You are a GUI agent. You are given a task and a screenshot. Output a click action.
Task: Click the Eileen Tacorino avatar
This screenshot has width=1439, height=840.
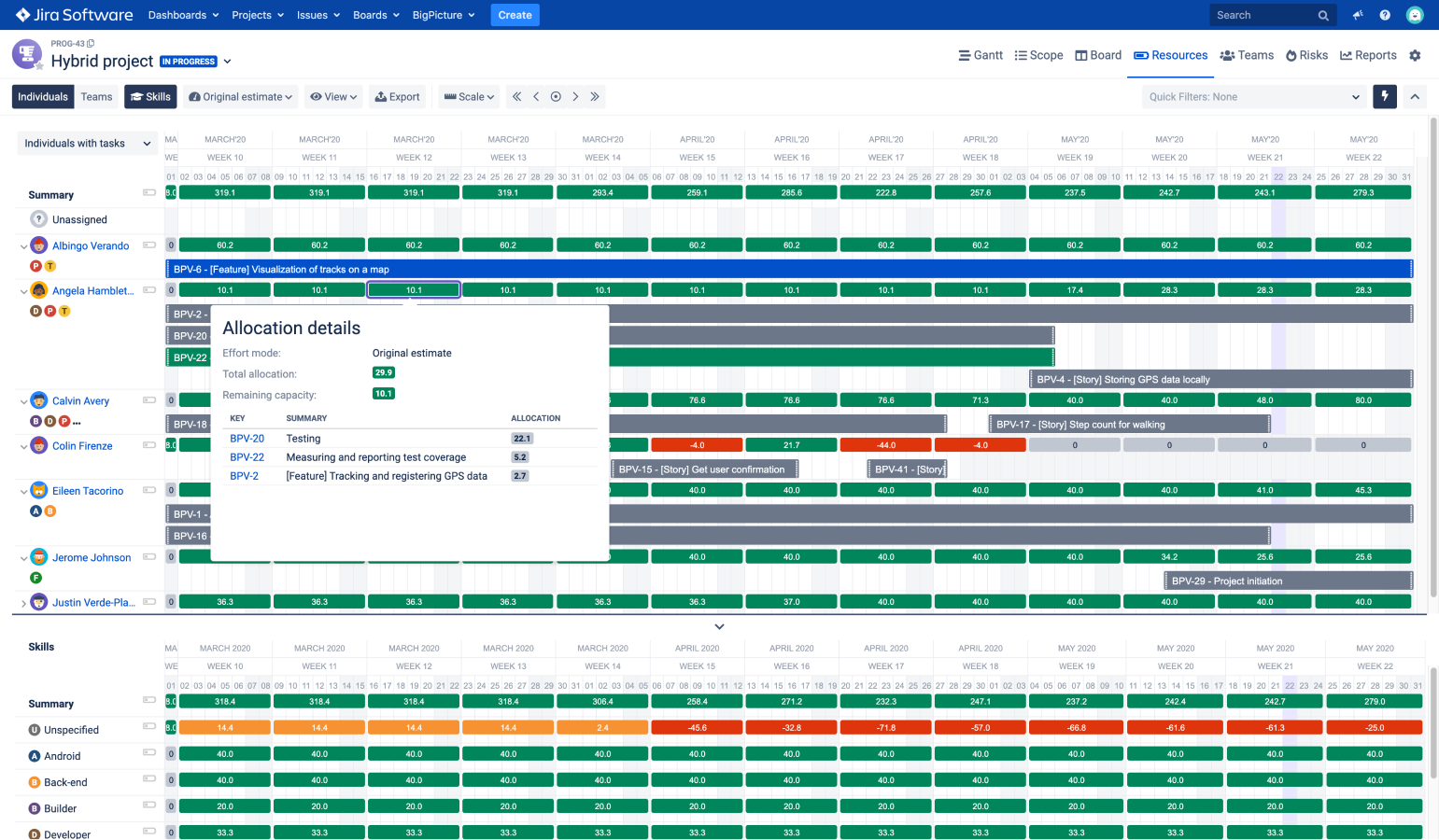[38, 490]
